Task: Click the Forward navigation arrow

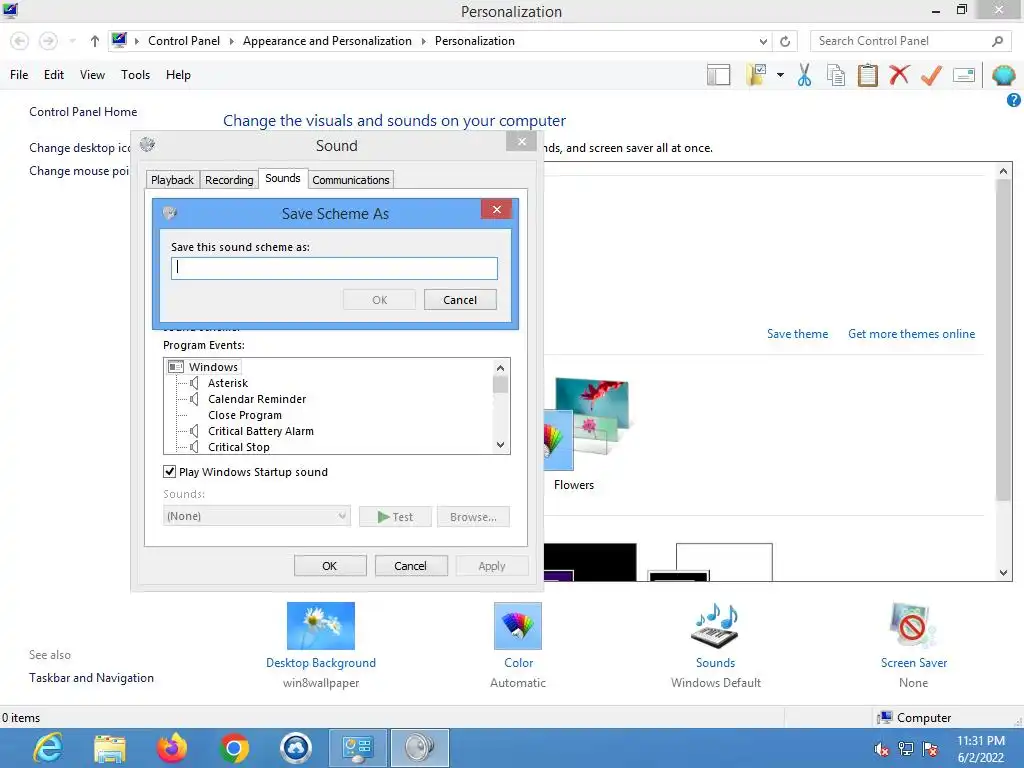Action: coord(48,41)
